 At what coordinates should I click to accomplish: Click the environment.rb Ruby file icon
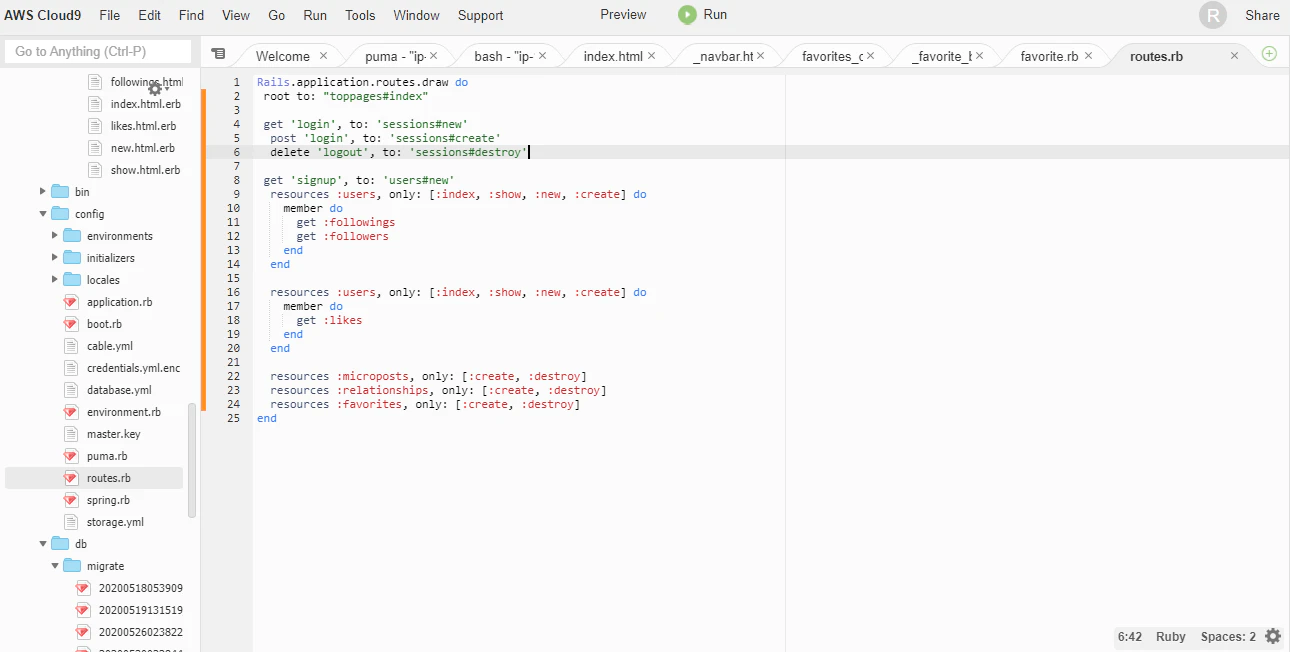pyautogui.click(x=71, y=412)
